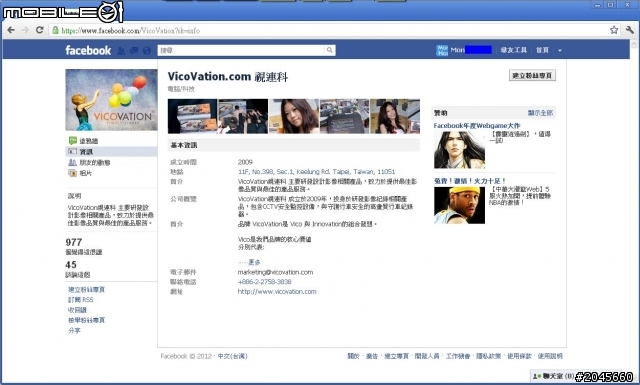640x385 pixels.
Task: Open the first product boxes photo thumbnail
Action: [192, 116]
